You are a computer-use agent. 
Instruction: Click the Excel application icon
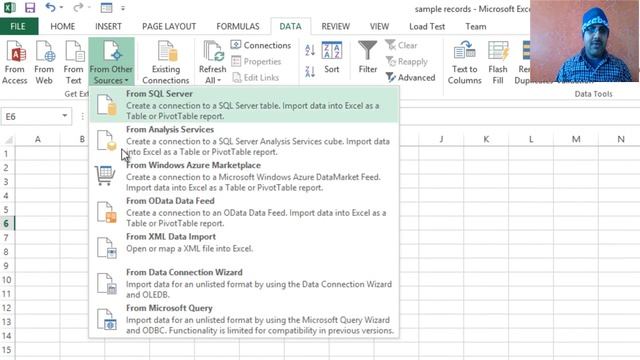pos(10,7)
